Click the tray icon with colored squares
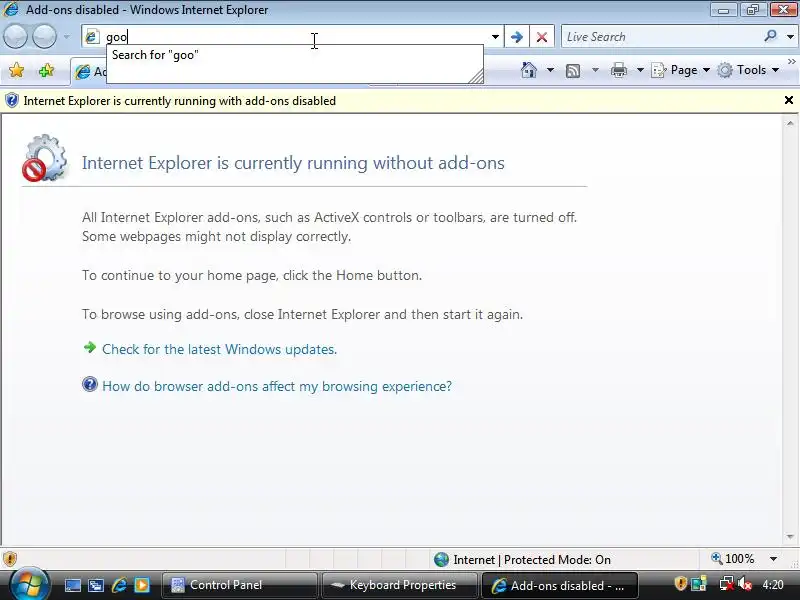800x600 pixels. point(699,583)
